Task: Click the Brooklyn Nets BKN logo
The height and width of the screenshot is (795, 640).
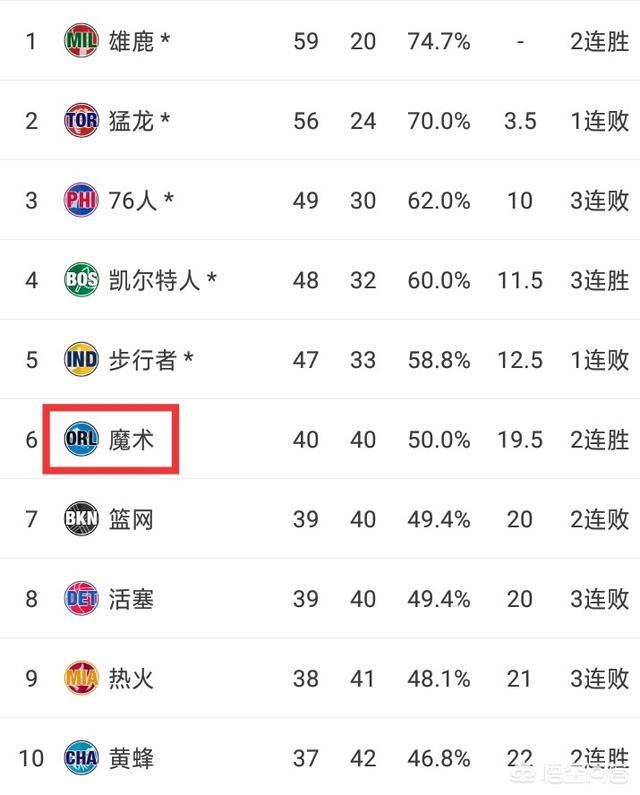Action: click(81, 519)
